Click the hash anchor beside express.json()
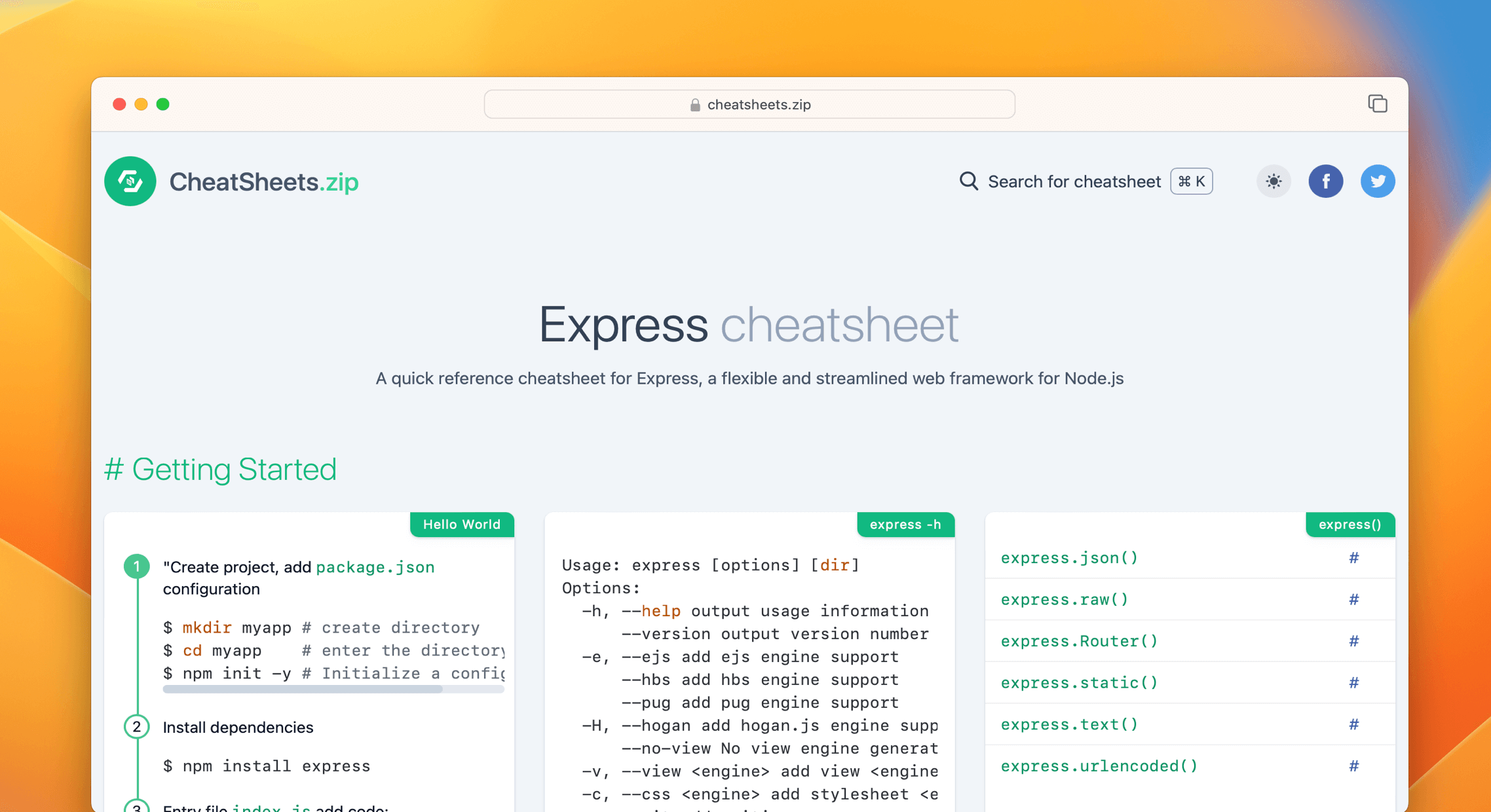Image resolution: width=1491 pixels, height=812 pixels. [1353, 558]
